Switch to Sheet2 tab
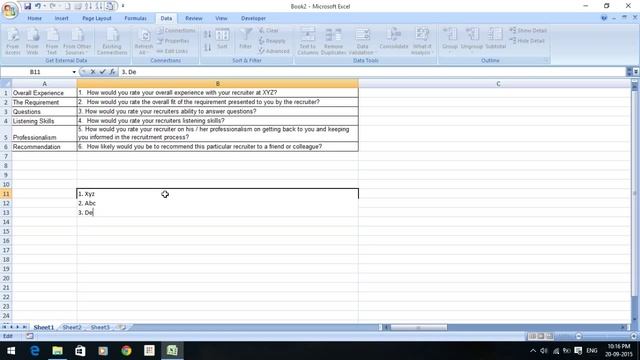The width and height of the screenshot is (640, 360). click(x=72, y=327)
